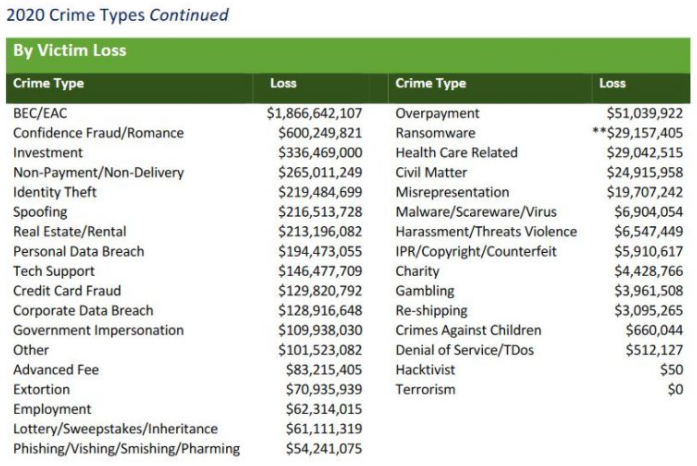Click the Phishing/Vishing/Smishing/Pharming entry
This screenshot has height=466, width=697.
tap(126, 449)
